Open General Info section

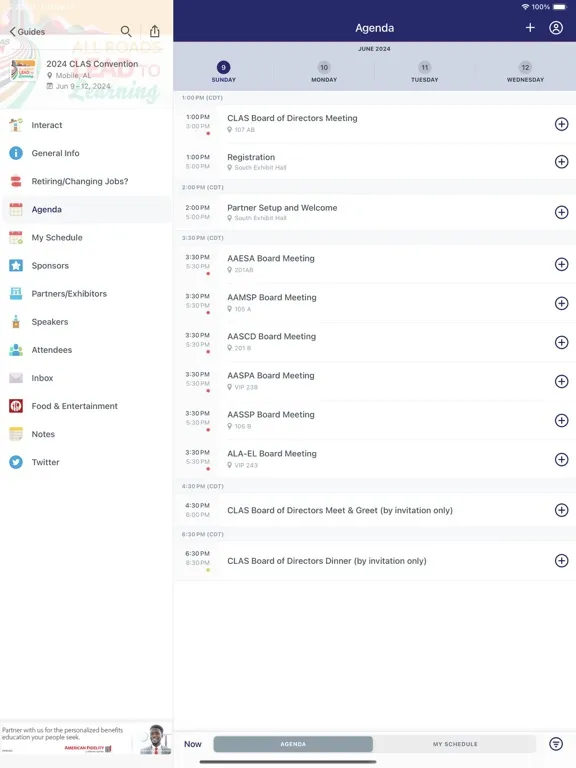click(x=86, y=153)
